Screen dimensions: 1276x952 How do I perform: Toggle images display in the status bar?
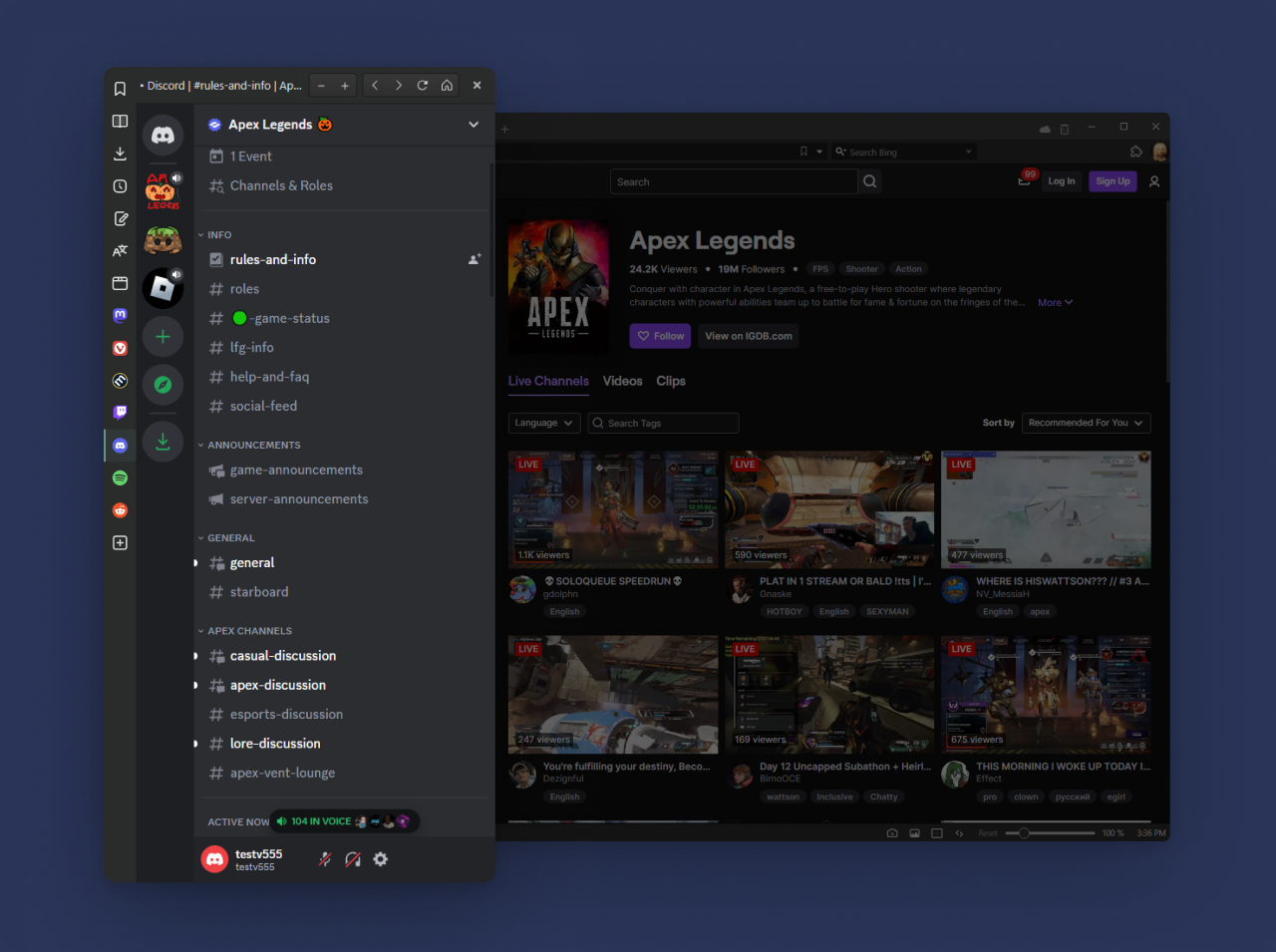[x=914, y=833]
